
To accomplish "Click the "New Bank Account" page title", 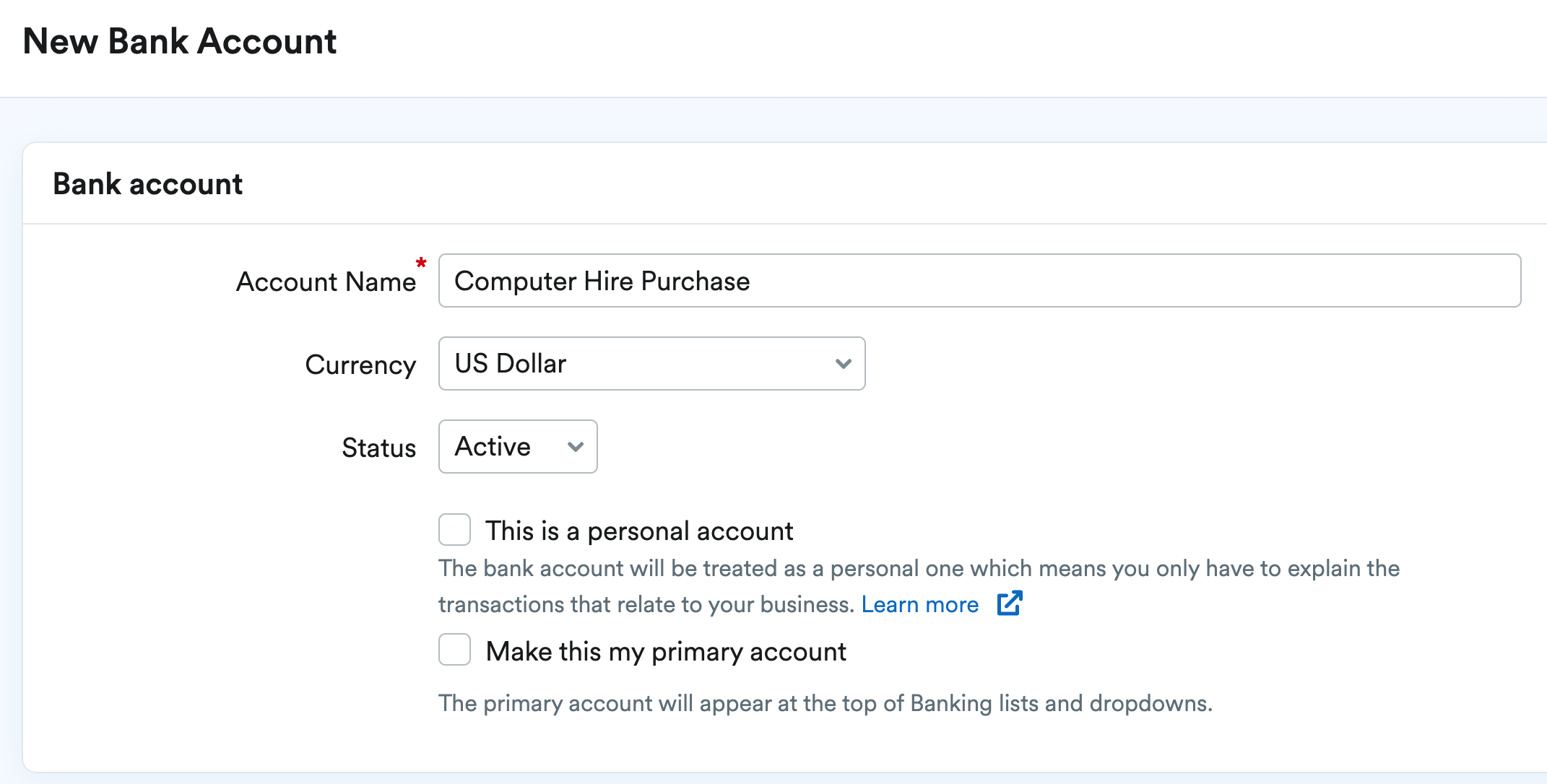I will tap(181, 42).
